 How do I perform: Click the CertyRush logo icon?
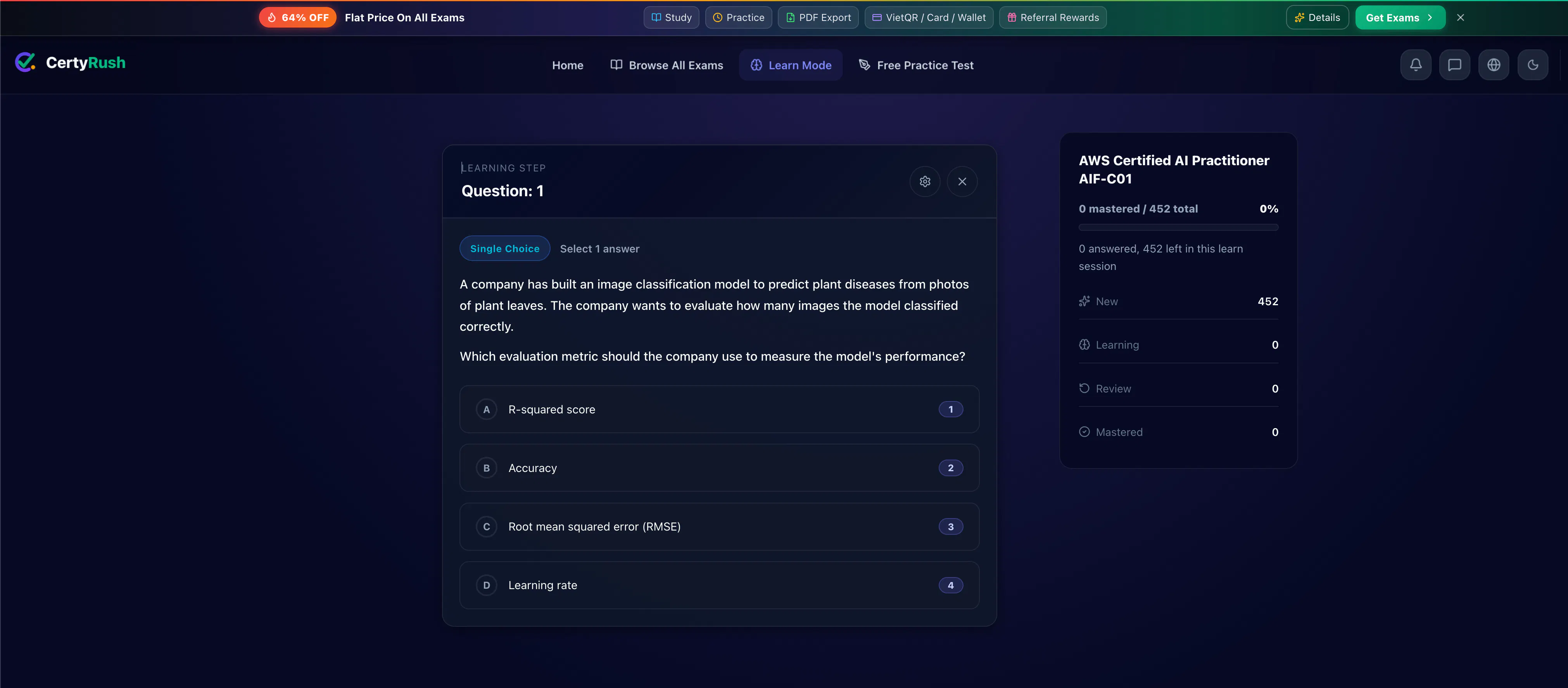coord(25,62)
